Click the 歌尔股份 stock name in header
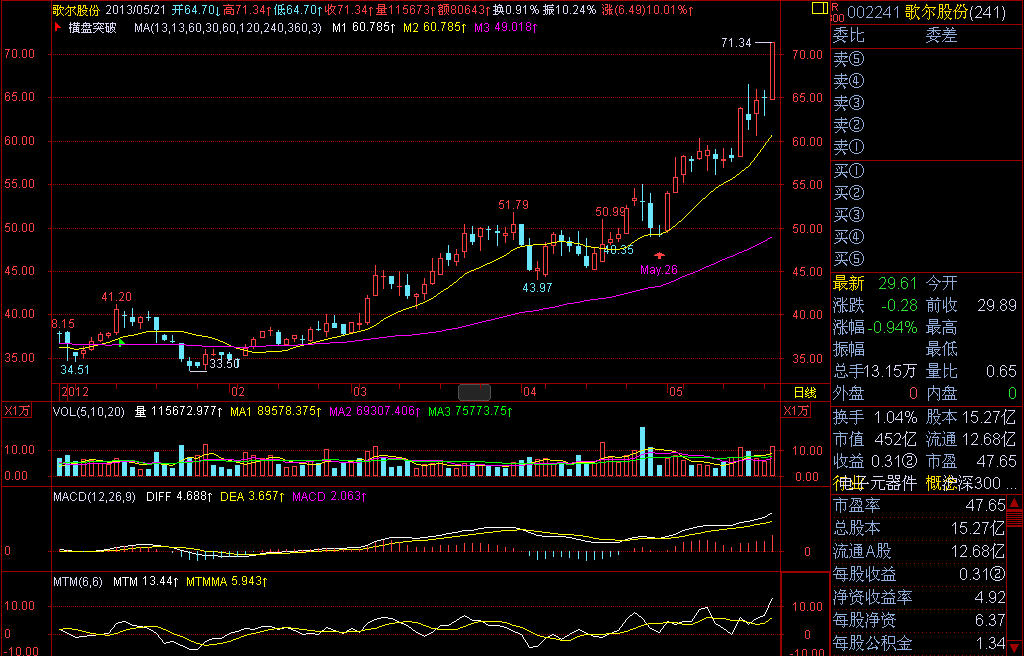 pos(75,9)
